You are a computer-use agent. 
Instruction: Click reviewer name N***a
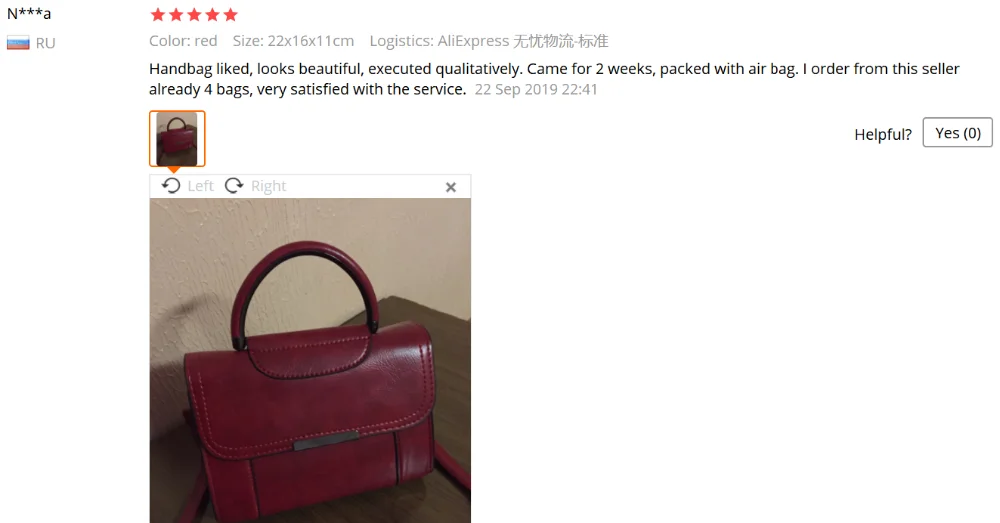(29, 13)
